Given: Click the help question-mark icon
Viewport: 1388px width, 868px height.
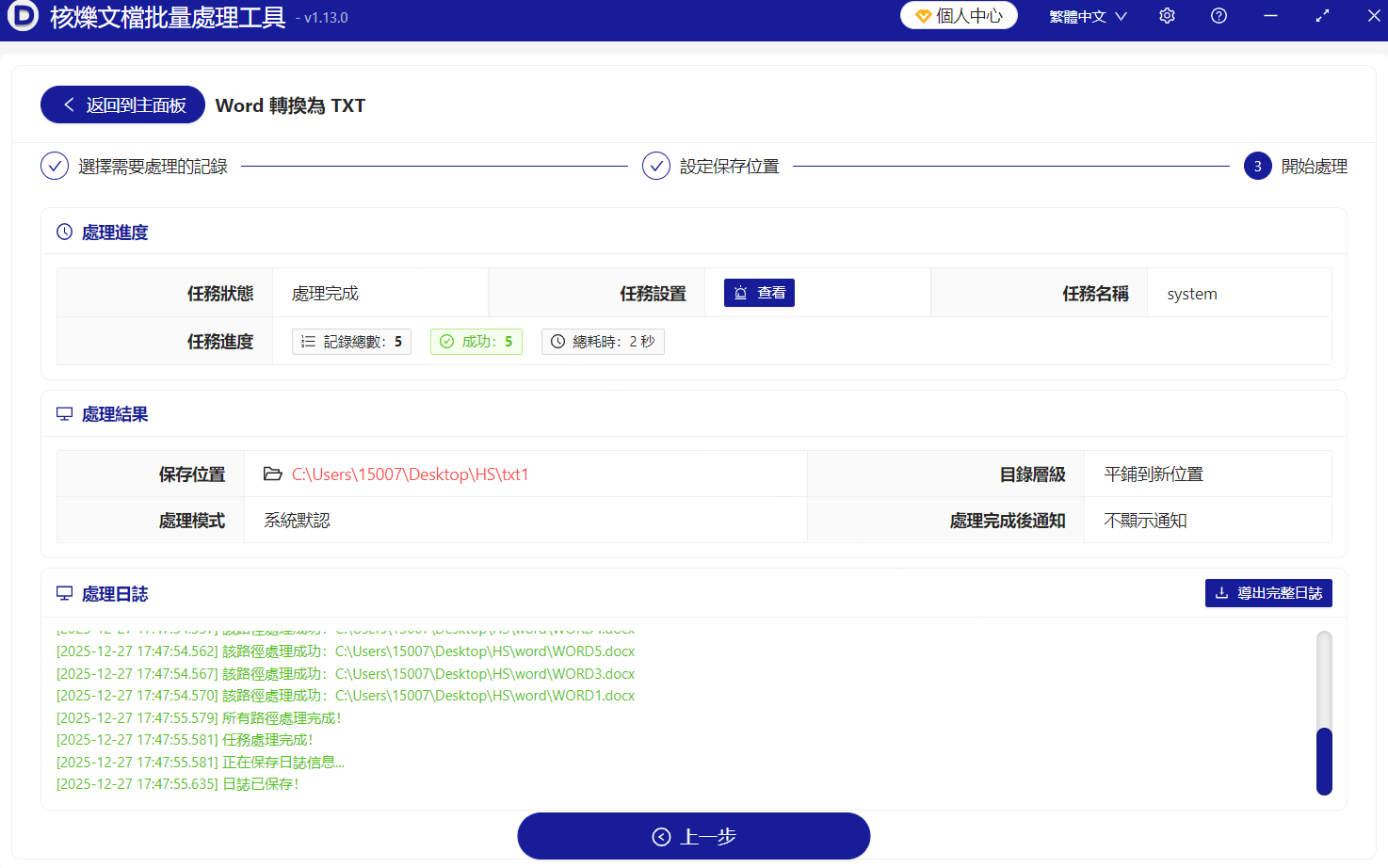Looking at the screenshot, I should pos(1219,16).
